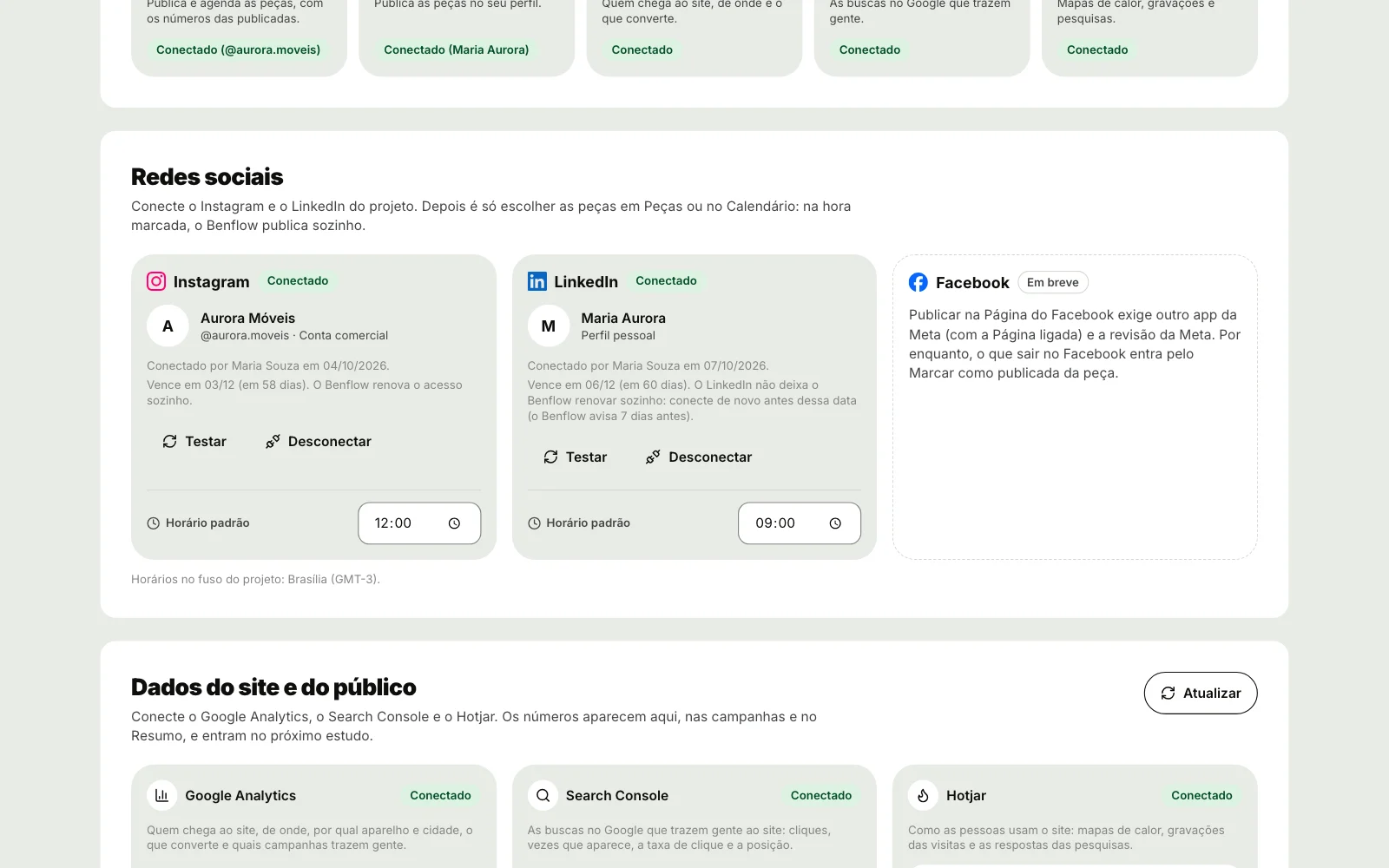Image resolution: width=1389 pixels, height=868 pixels.
Task: Click Search Console Conectado badge
Action: coord(821,795)
